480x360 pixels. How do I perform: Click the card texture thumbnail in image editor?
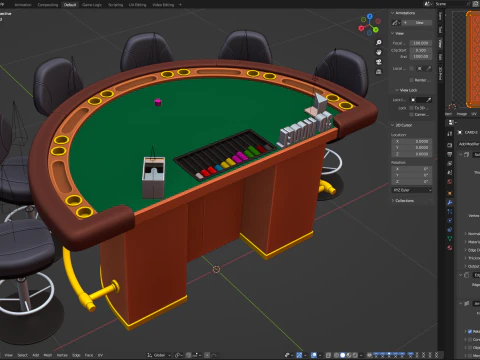pyautogui.click(x=473, y=59)
